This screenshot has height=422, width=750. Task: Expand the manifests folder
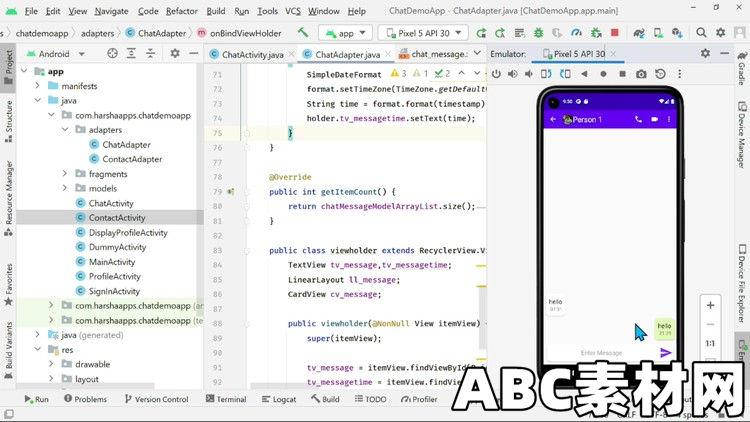(x=38, y=86)
